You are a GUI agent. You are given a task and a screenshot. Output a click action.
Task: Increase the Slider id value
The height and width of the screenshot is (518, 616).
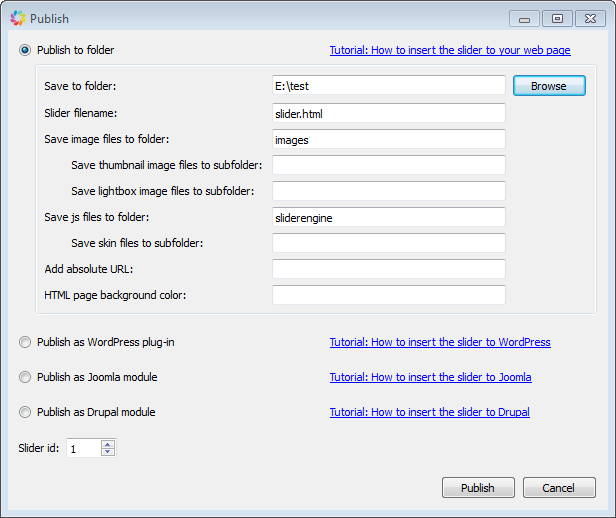point(108,444)
